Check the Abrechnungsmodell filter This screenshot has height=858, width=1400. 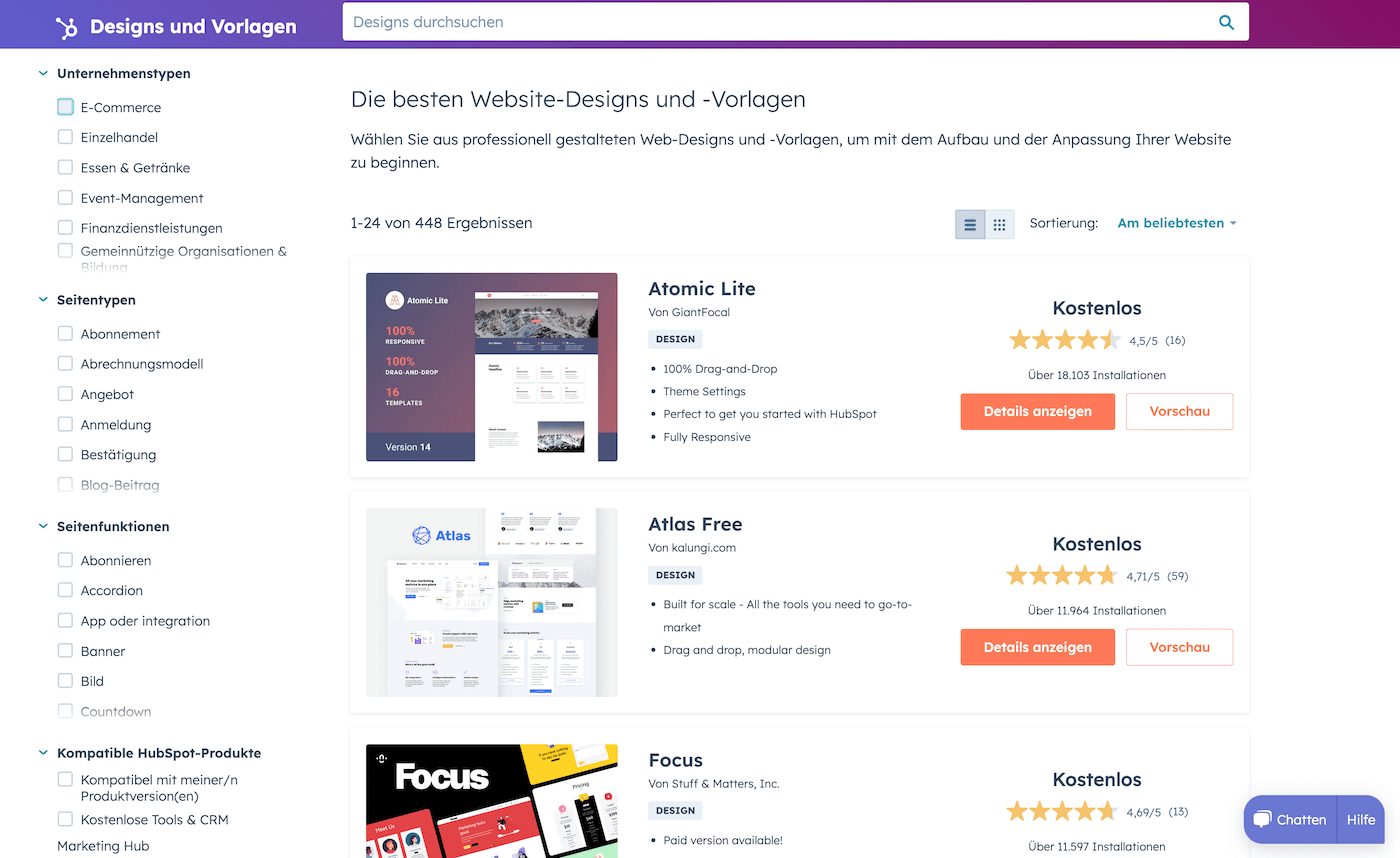(x=65, y=364)
